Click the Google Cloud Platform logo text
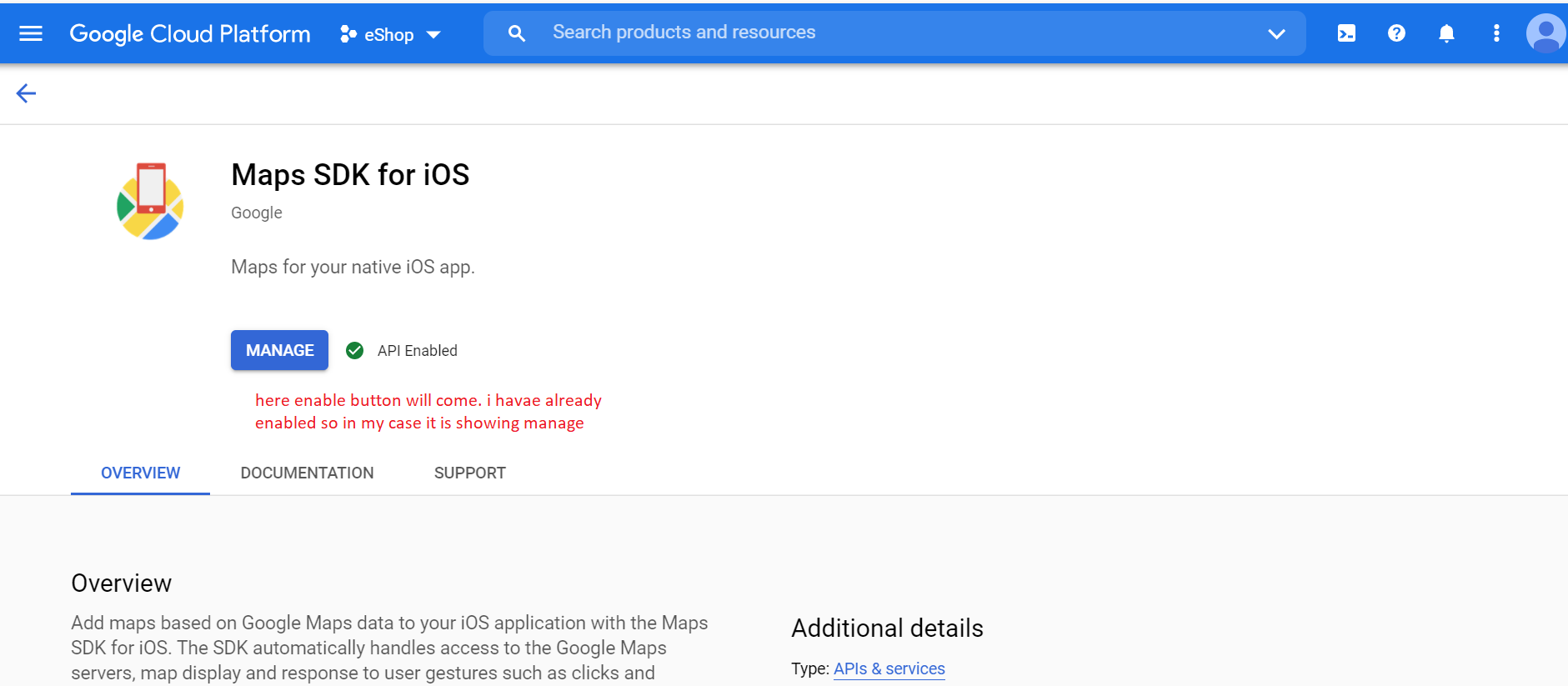Screen dimensions: 1568x686 190,33
